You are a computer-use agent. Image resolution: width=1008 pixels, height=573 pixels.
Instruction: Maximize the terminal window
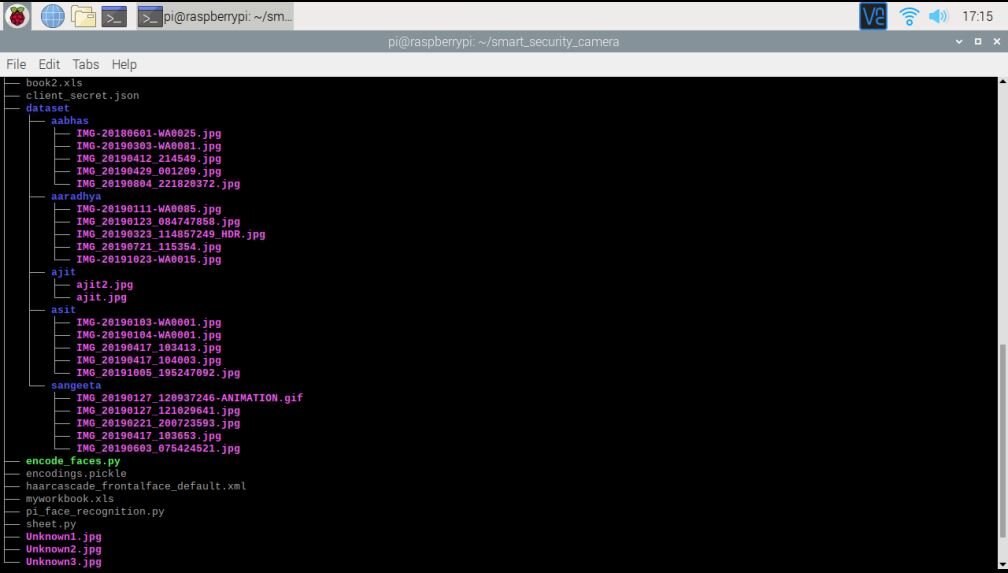click(x=978, y=41)
